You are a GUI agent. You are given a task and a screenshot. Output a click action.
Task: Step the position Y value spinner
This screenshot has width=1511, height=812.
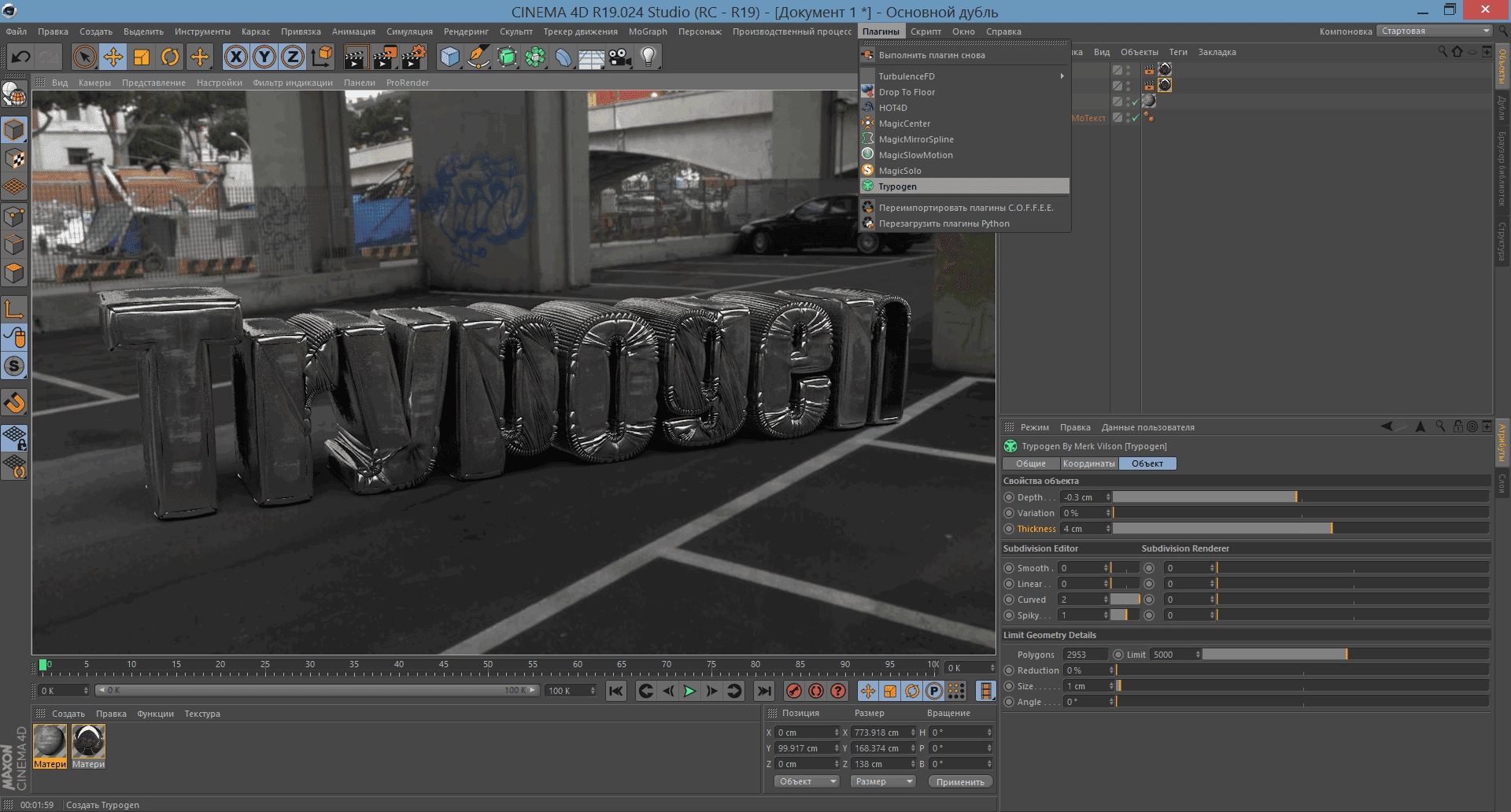point(837,748)
